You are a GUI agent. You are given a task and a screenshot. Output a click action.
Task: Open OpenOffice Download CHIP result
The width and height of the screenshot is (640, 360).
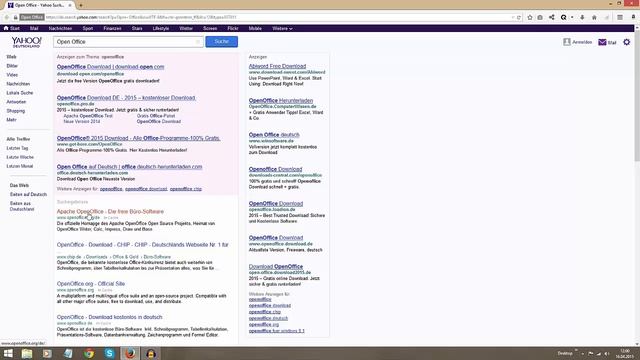[142, 245]
